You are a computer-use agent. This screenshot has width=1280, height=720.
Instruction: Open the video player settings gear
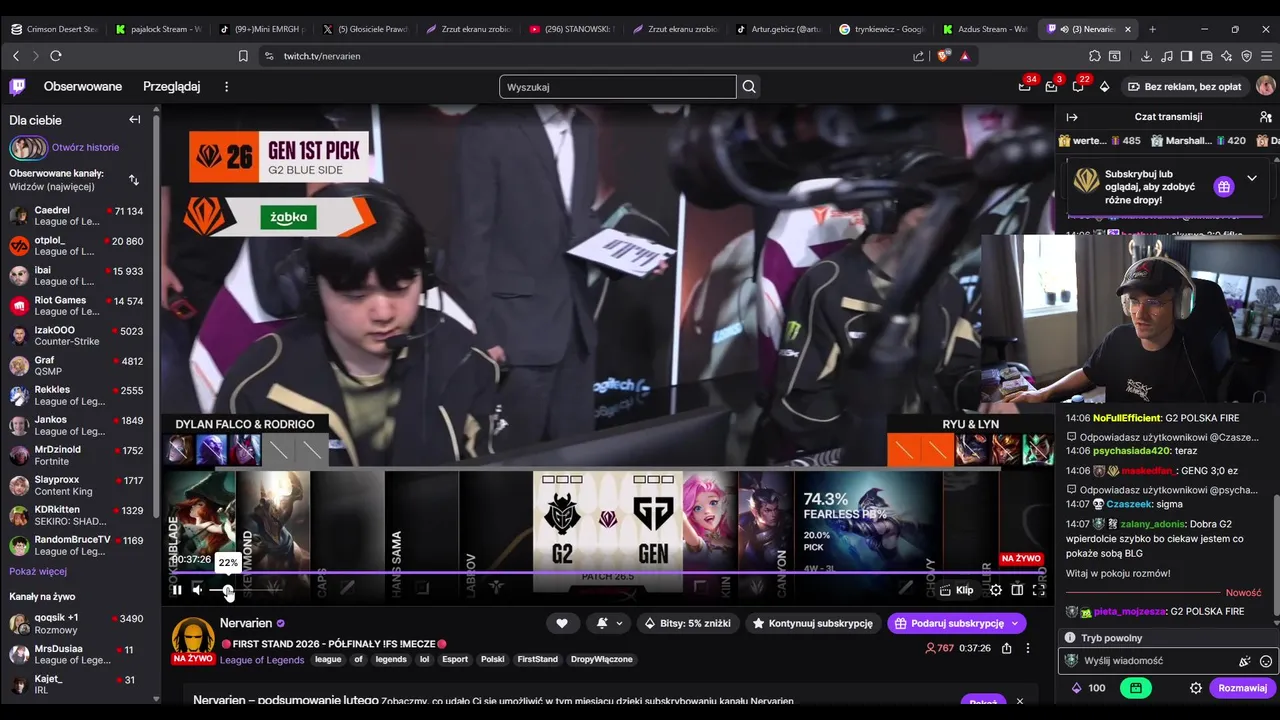[x=996, y=590]
